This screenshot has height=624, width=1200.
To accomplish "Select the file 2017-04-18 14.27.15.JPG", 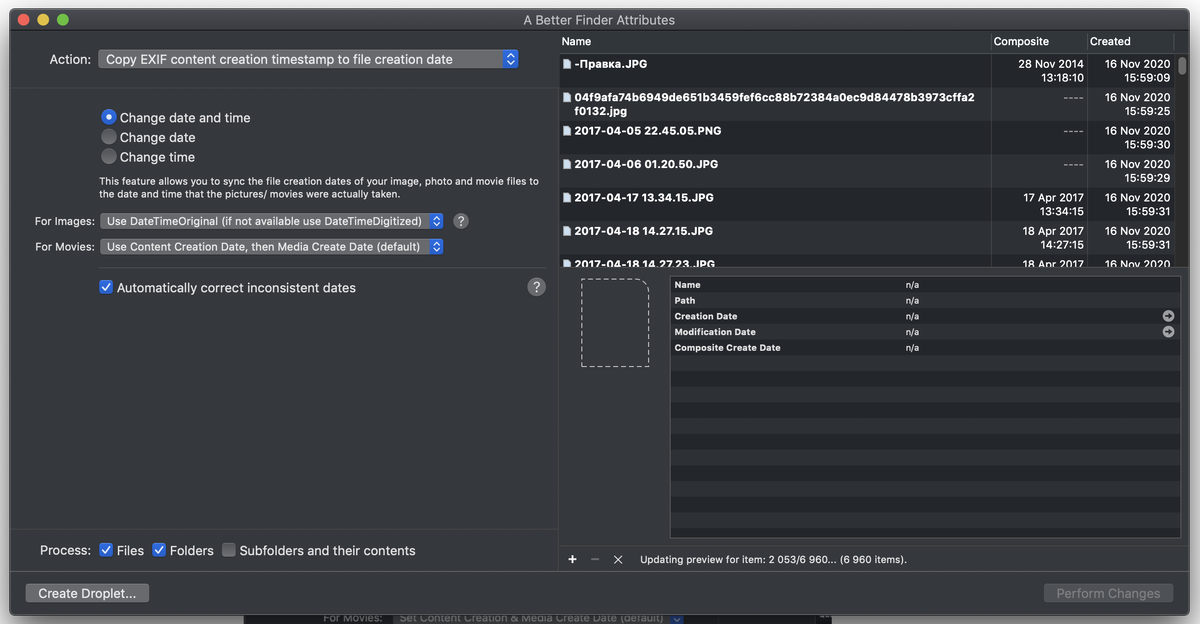I will (x=644, y=231).
